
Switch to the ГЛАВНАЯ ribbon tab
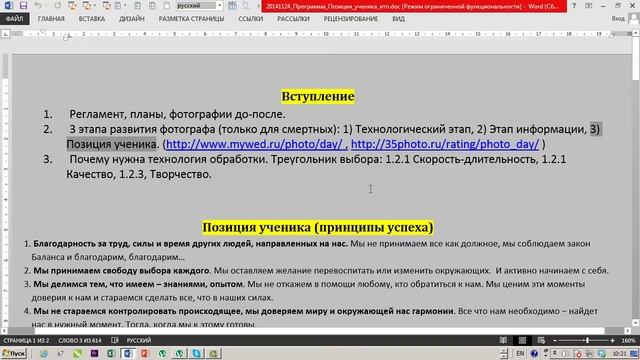[x=51, y=19]
